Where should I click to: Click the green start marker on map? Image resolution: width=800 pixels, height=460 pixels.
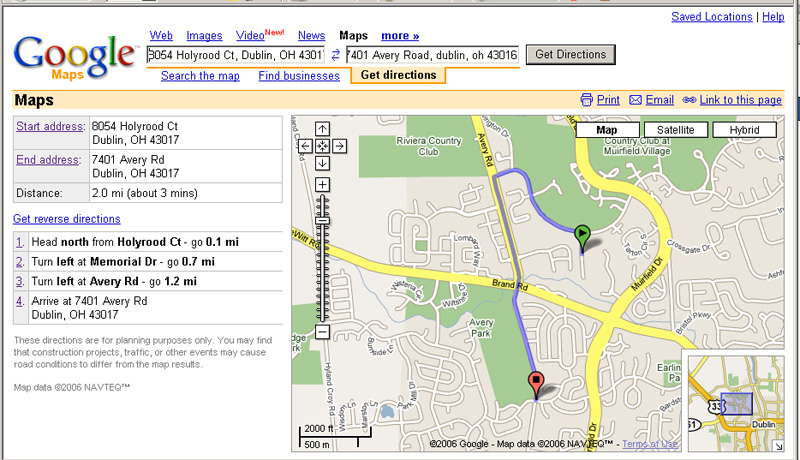[x=582, y=235]
